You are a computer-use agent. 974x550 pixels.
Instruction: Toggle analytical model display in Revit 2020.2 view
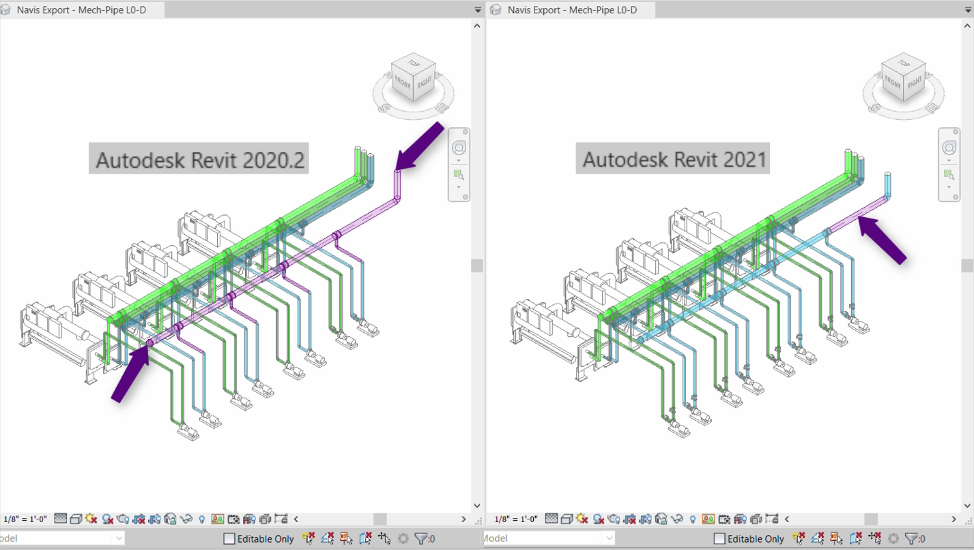249,518
